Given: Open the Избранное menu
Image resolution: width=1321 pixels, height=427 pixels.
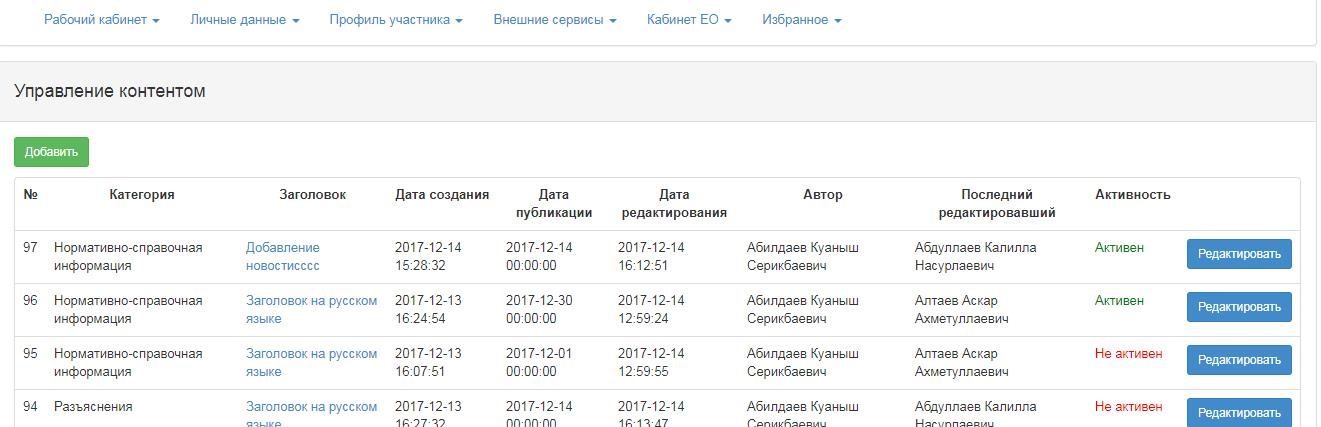Looking at the screenshot, I should 801,20.
